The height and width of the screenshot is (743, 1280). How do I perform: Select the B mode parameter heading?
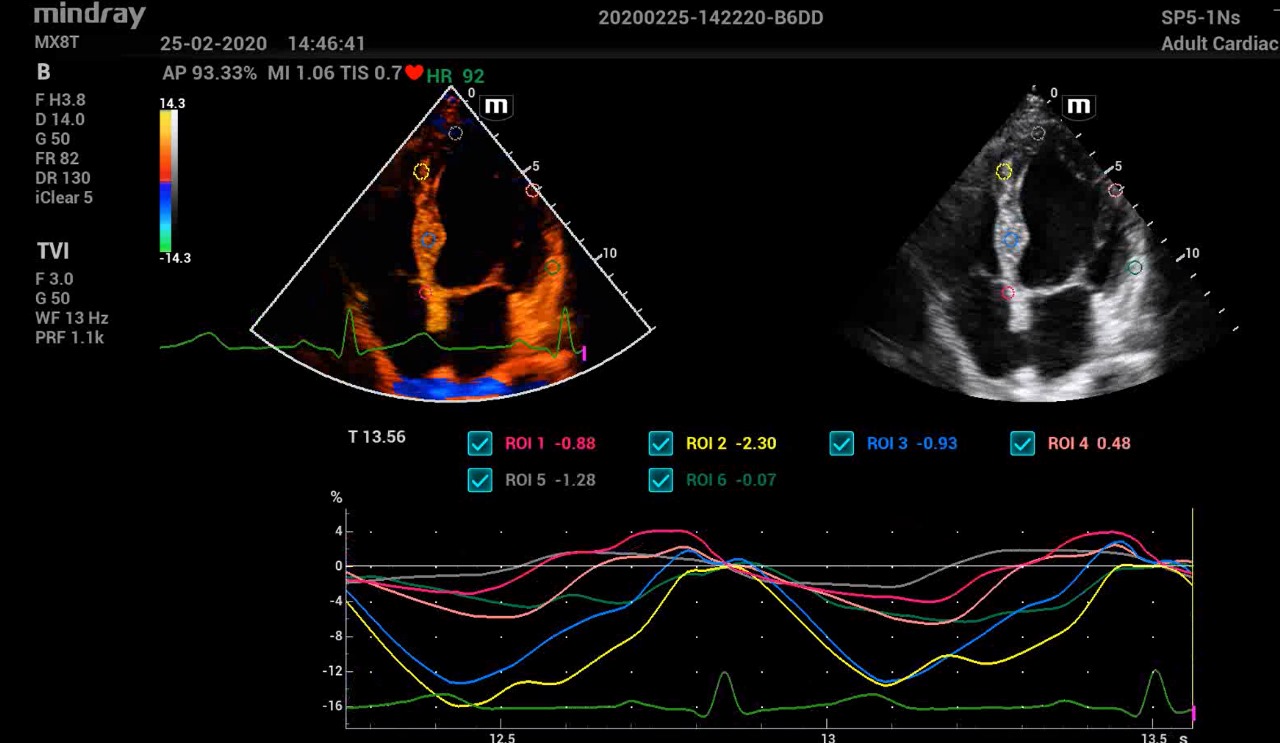[43, 72]
